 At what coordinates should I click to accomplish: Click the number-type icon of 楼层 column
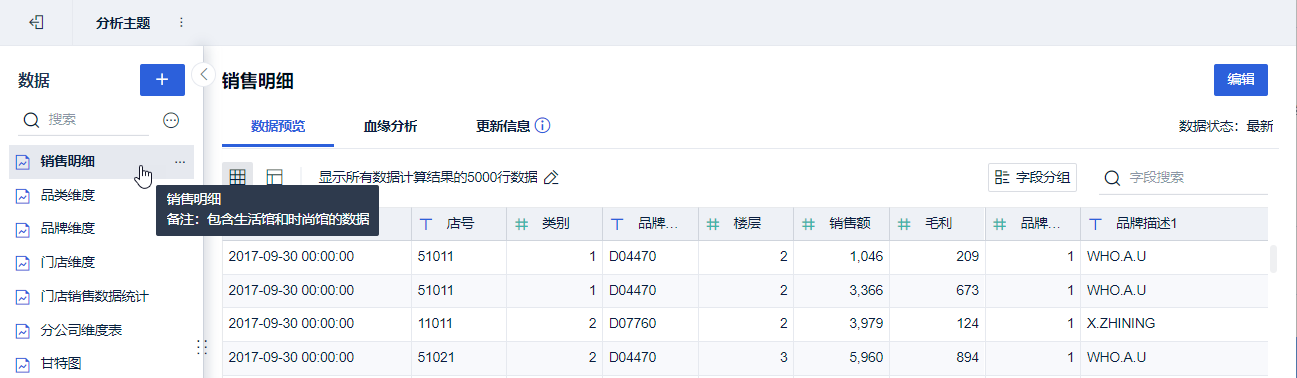[713, 224]
